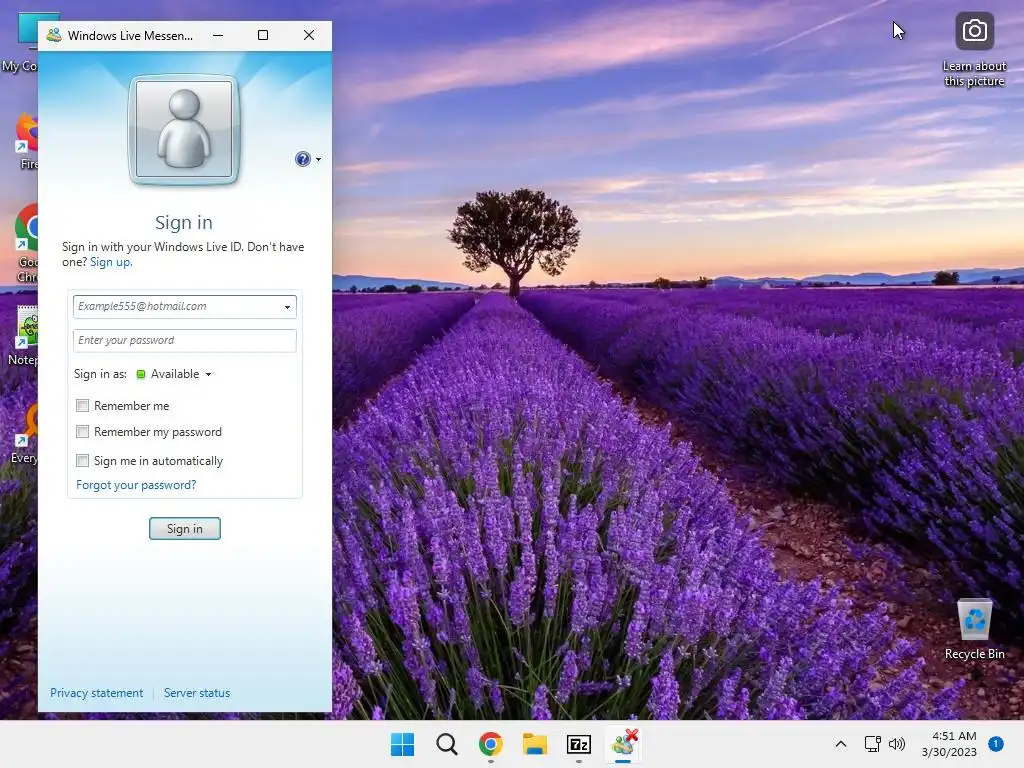Open the clock showing 4:51 AM

949,744
